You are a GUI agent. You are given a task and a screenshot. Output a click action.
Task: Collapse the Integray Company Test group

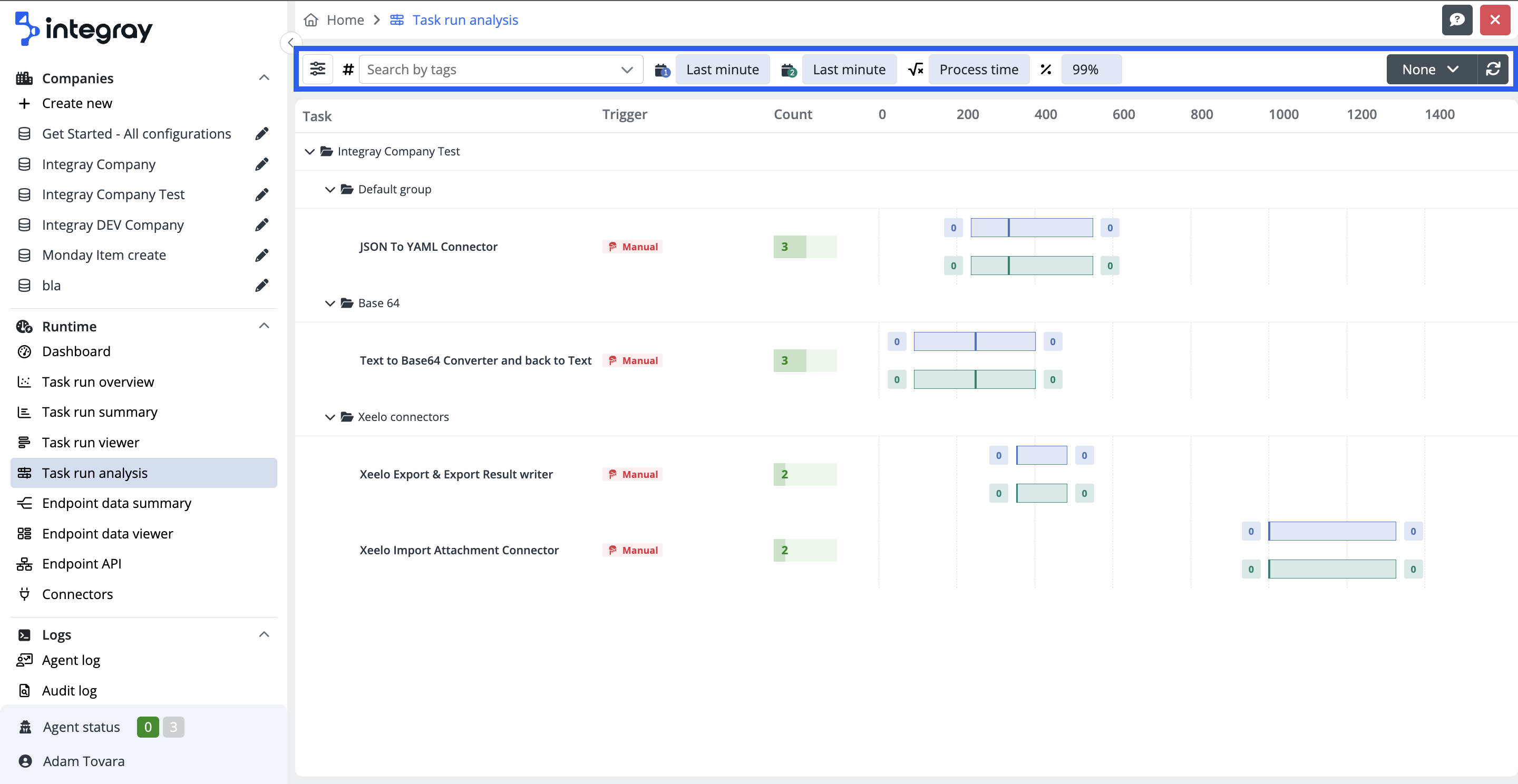310,151
